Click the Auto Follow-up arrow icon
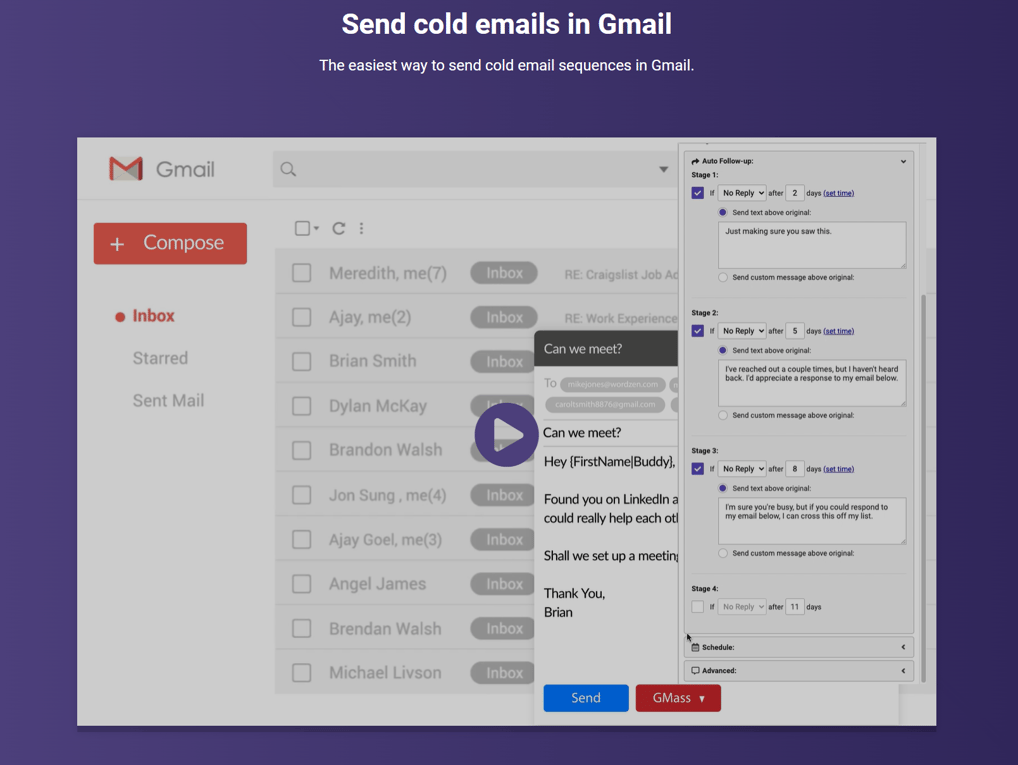The height and width of the screenshot is (765, 1018). pos(695,161)
